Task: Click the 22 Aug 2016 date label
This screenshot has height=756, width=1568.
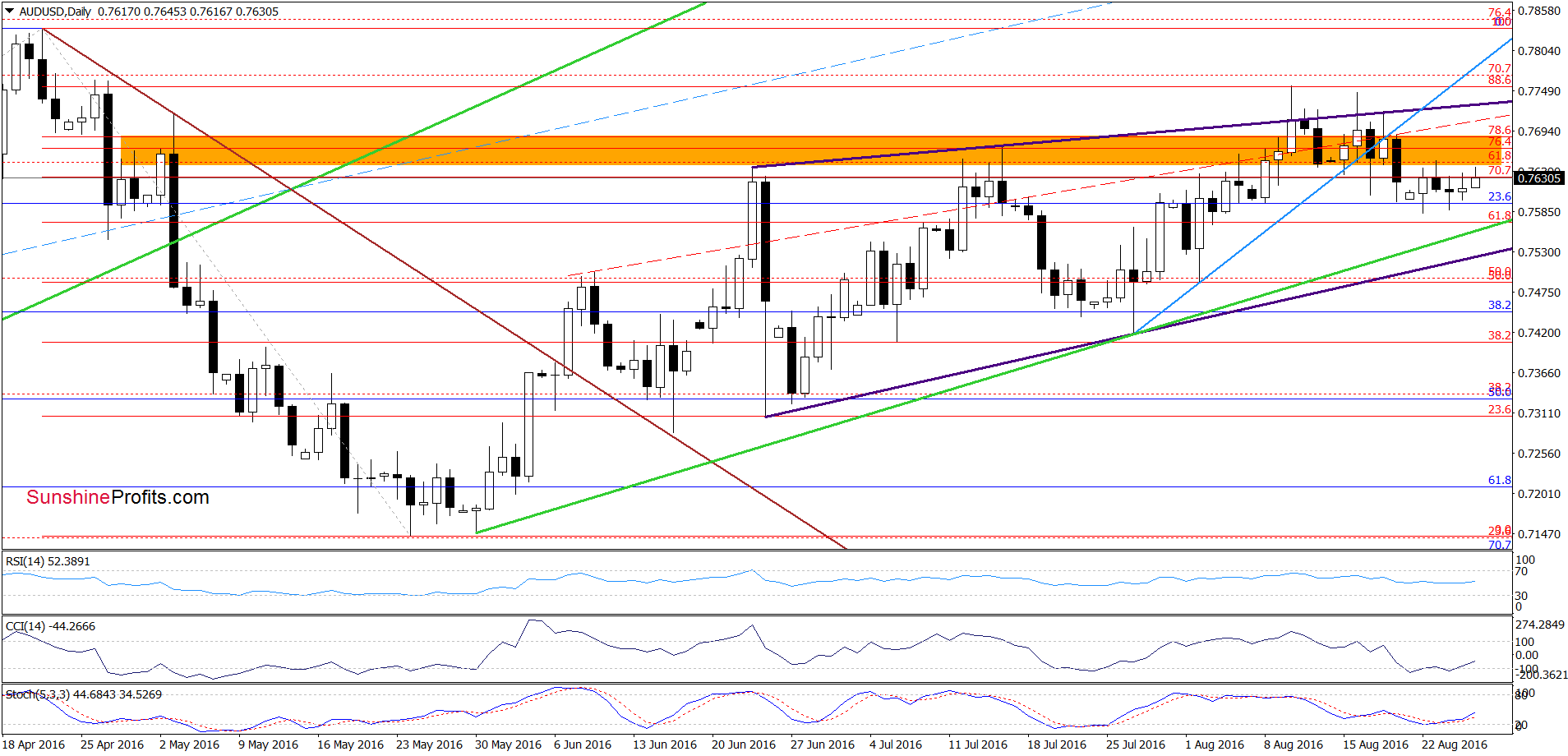Action: click(1455, 744)
